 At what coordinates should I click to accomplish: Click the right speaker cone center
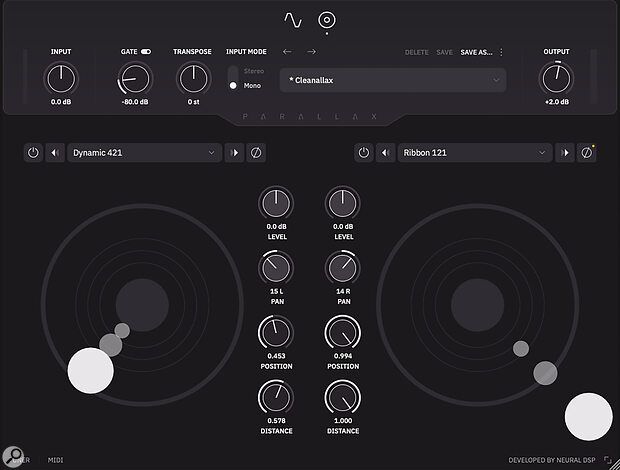(478, 305)
